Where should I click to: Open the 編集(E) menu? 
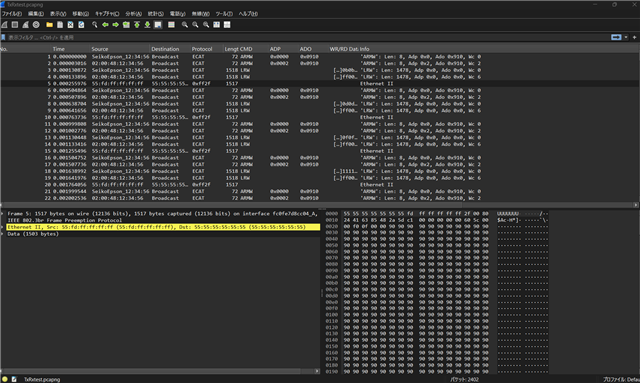(36, 14)
